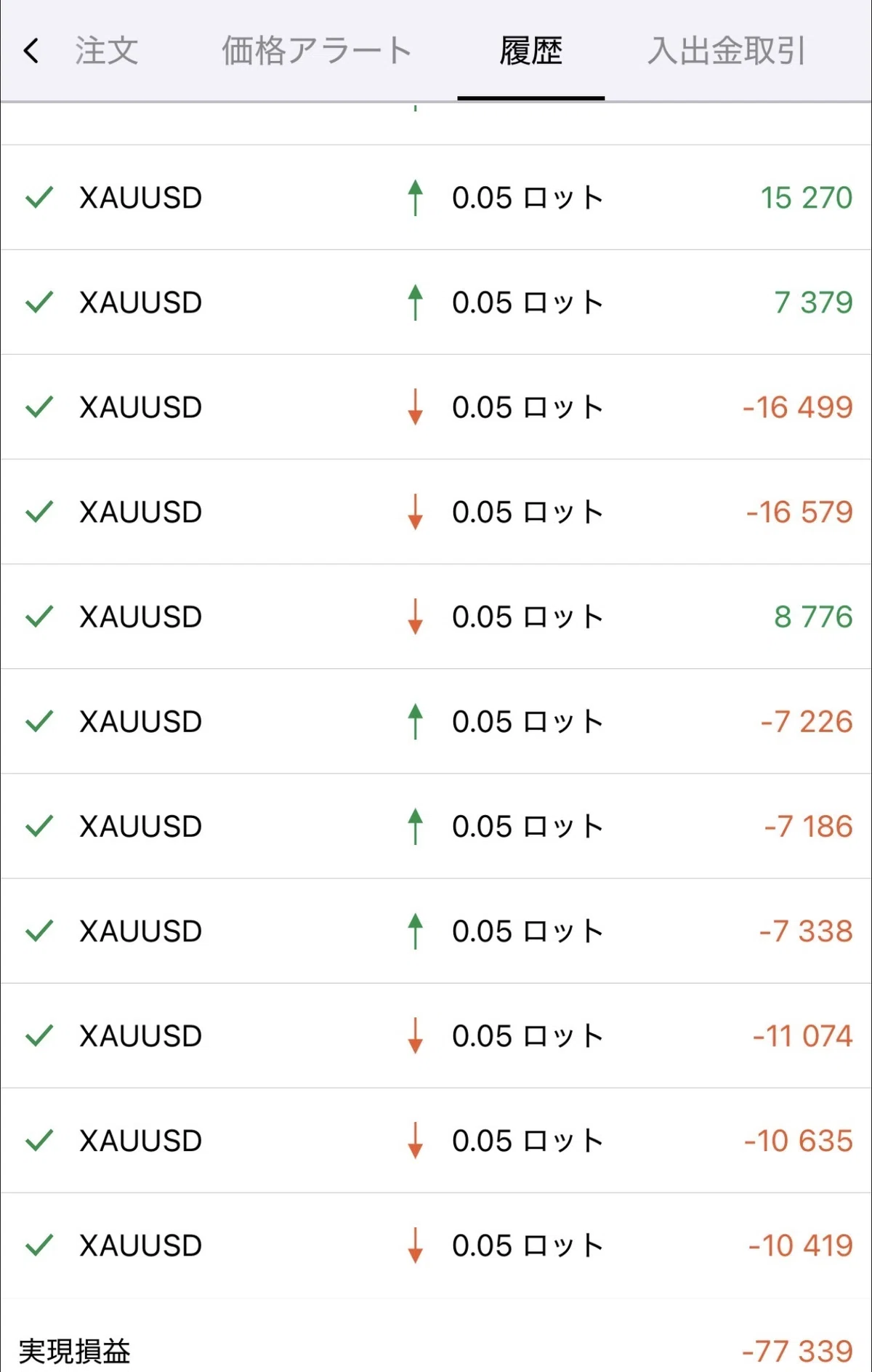Tap the green up arrow on the 15 270 trade
The height and width of the screenshot is (1372, 872).
pos(415,198)
